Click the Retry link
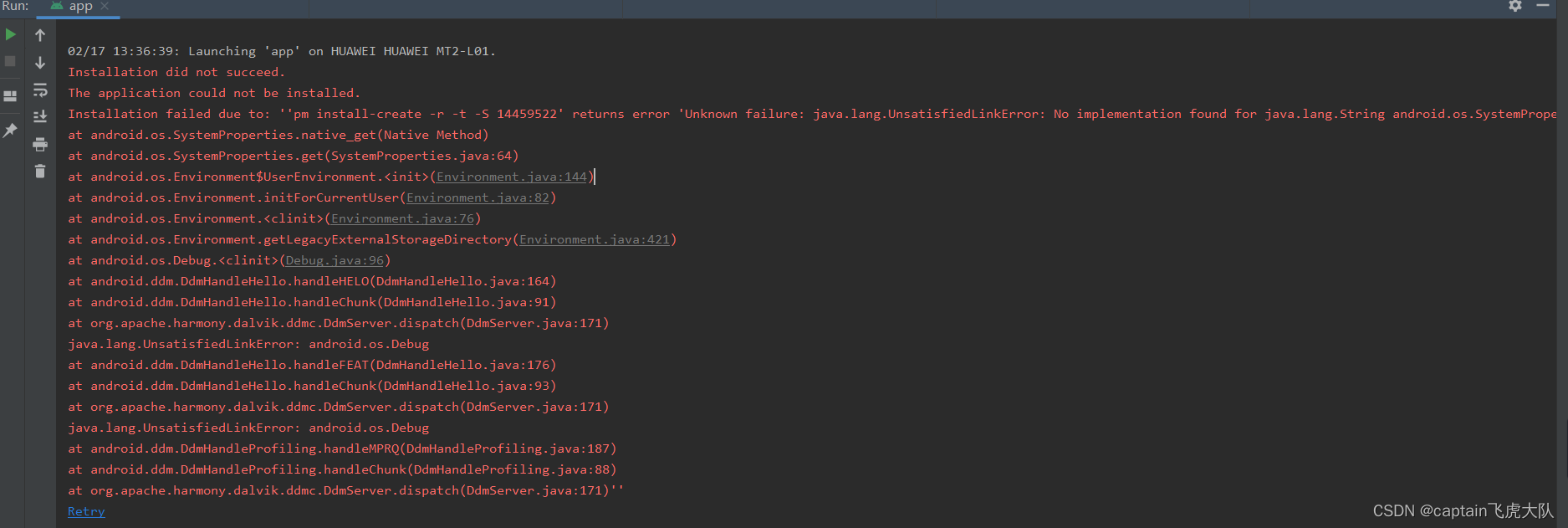Viewport: 1568px width, 528px height. click(x=86, y=511)
